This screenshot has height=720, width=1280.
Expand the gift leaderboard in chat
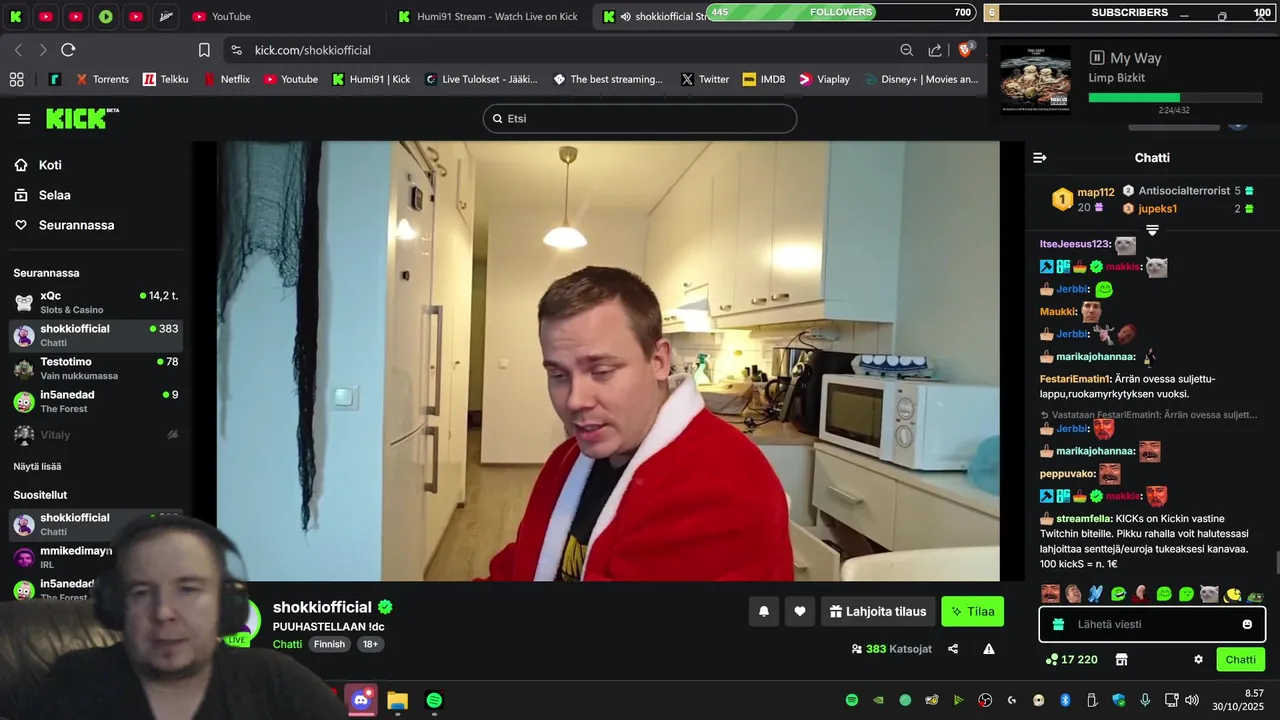pyautogui.click(x=1152, y=230)
